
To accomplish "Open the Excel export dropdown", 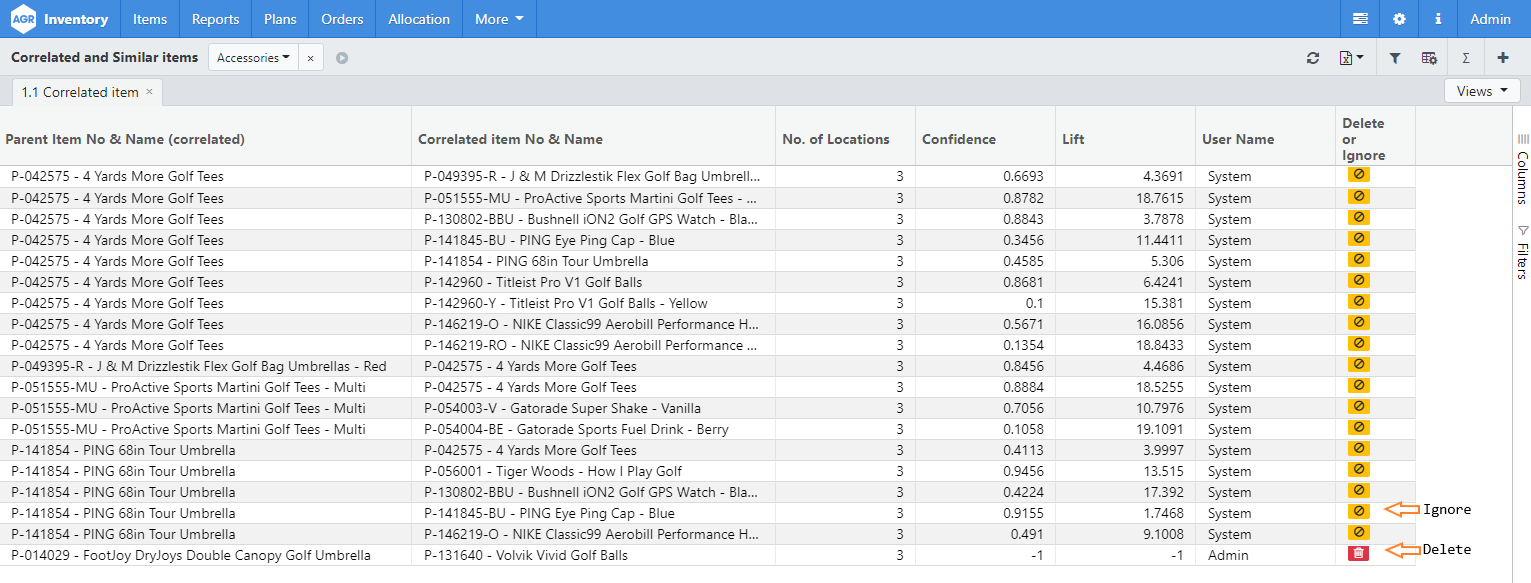I will coord(1351,58).
